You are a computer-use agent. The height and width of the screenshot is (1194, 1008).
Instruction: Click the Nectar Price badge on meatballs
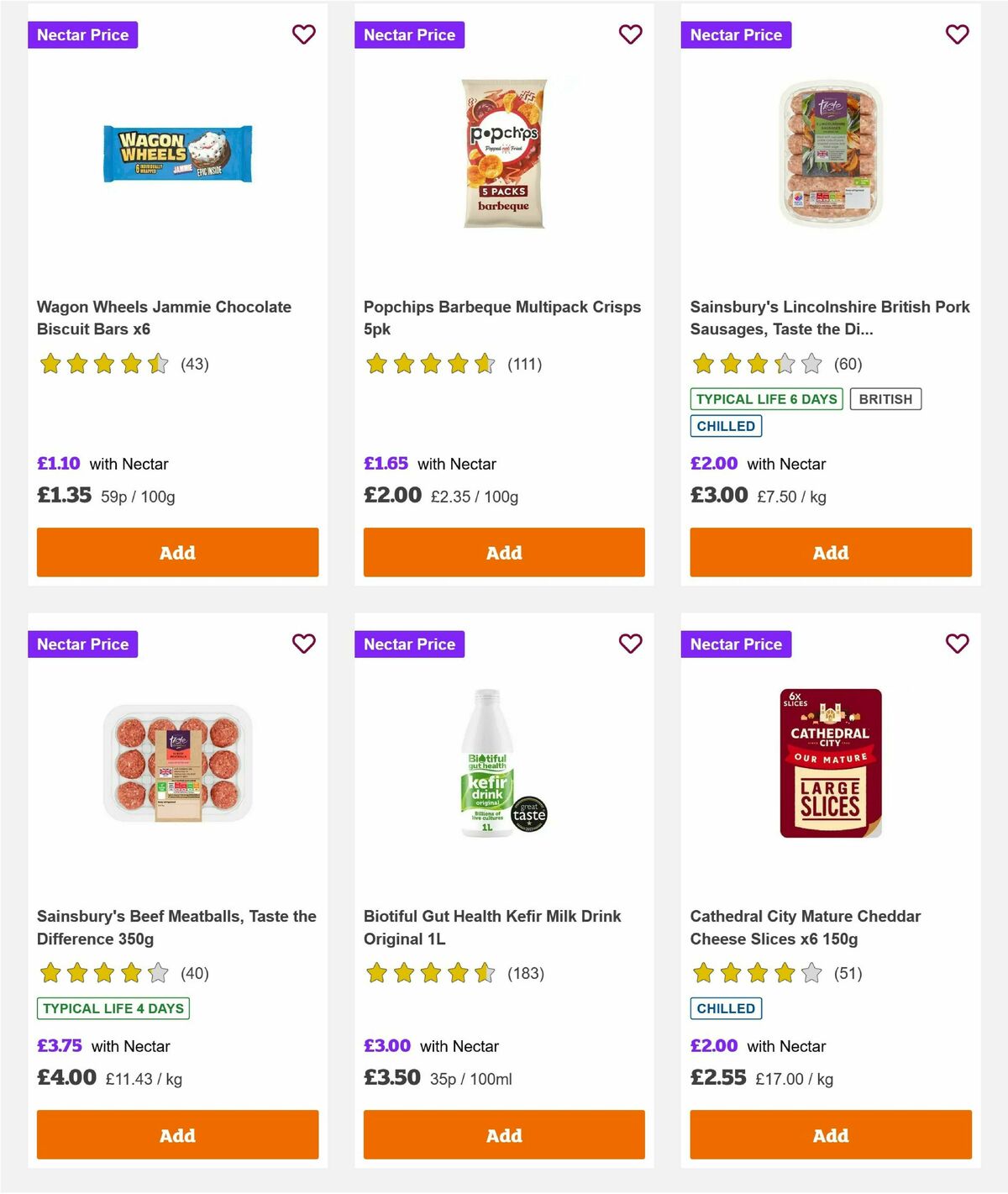pos(82,644)
